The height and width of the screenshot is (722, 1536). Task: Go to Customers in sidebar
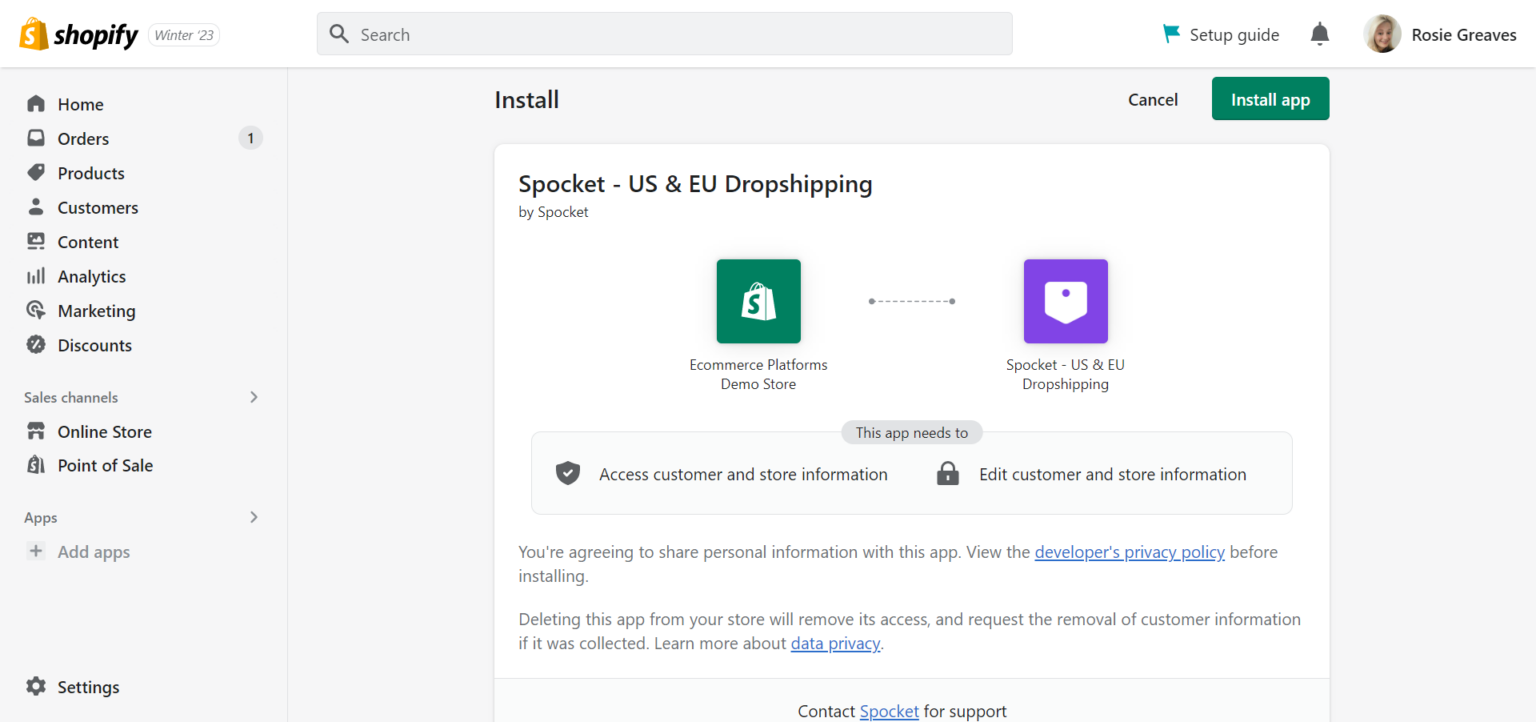click(x=97, y=208)
